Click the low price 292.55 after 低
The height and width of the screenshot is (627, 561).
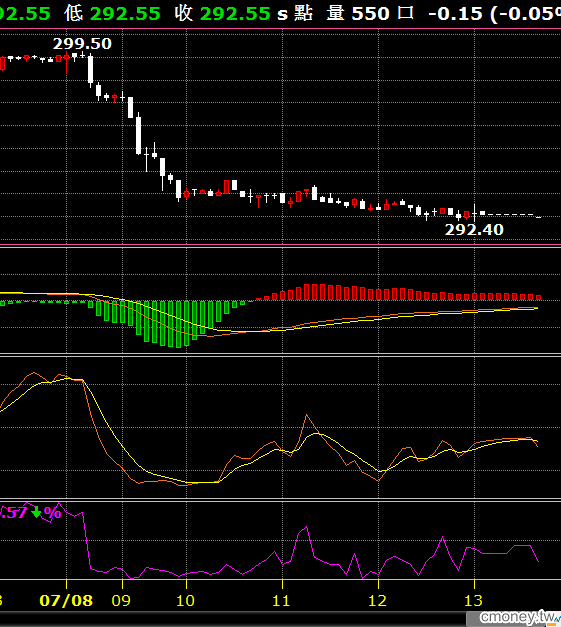click(125, 14)
